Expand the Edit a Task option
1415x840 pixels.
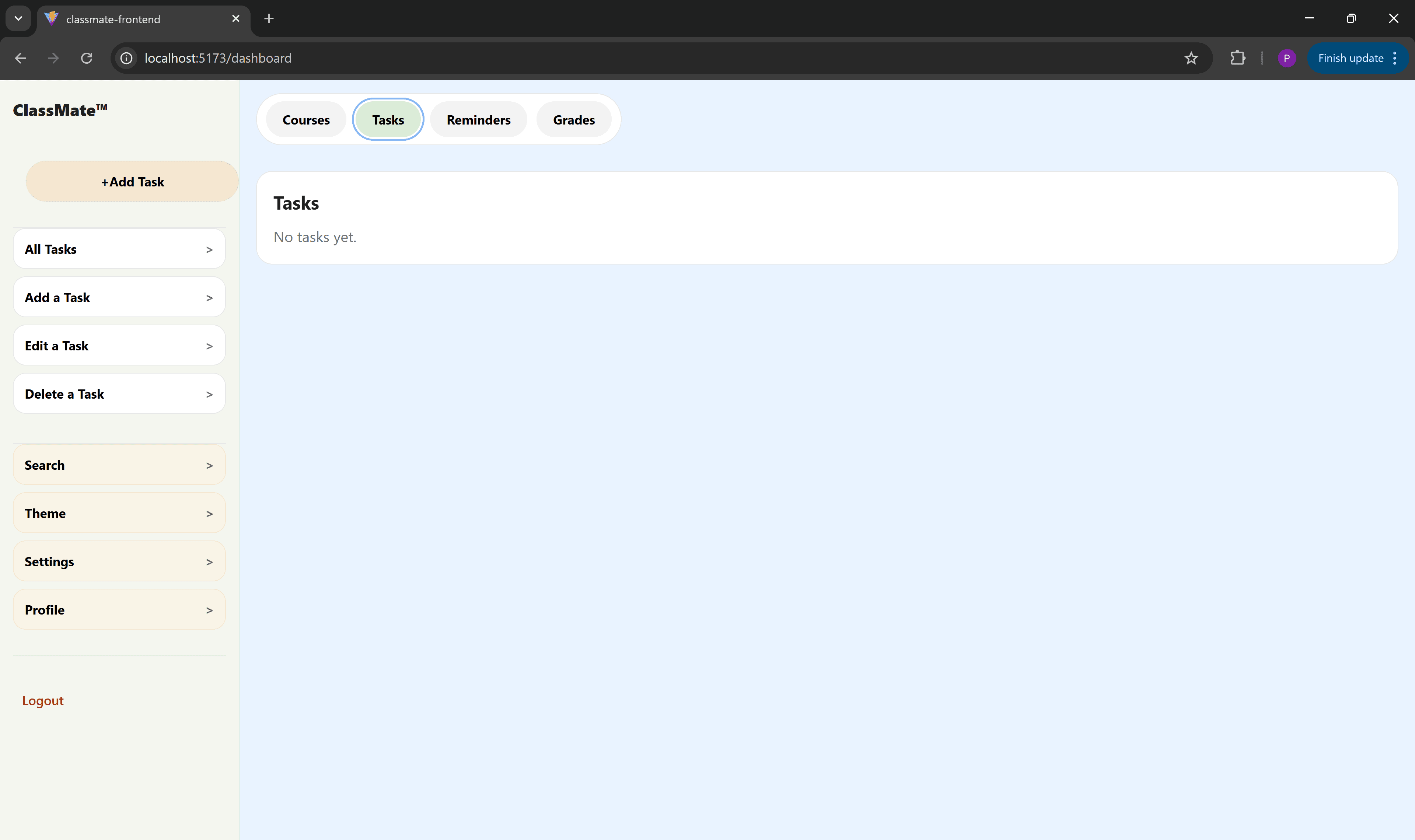(x=119, y=345)
